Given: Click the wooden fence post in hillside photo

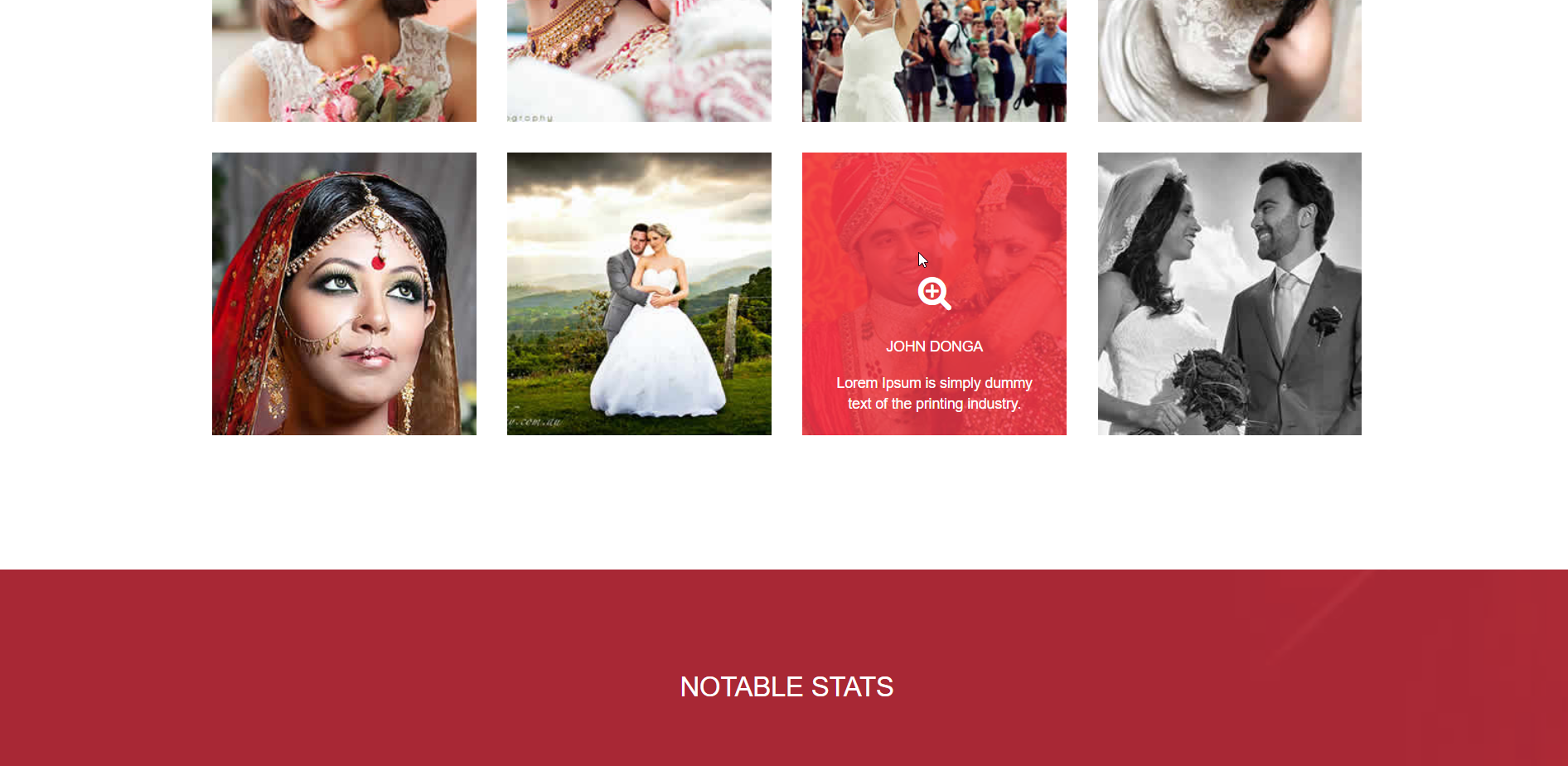Looking at the screenshot, I should tap(731, 336).
